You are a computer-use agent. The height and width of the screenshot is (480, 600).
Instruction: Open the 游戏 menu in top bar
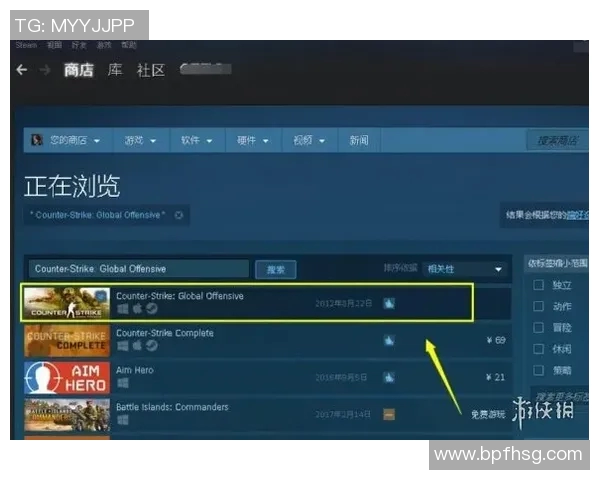(x=104, y=45)
